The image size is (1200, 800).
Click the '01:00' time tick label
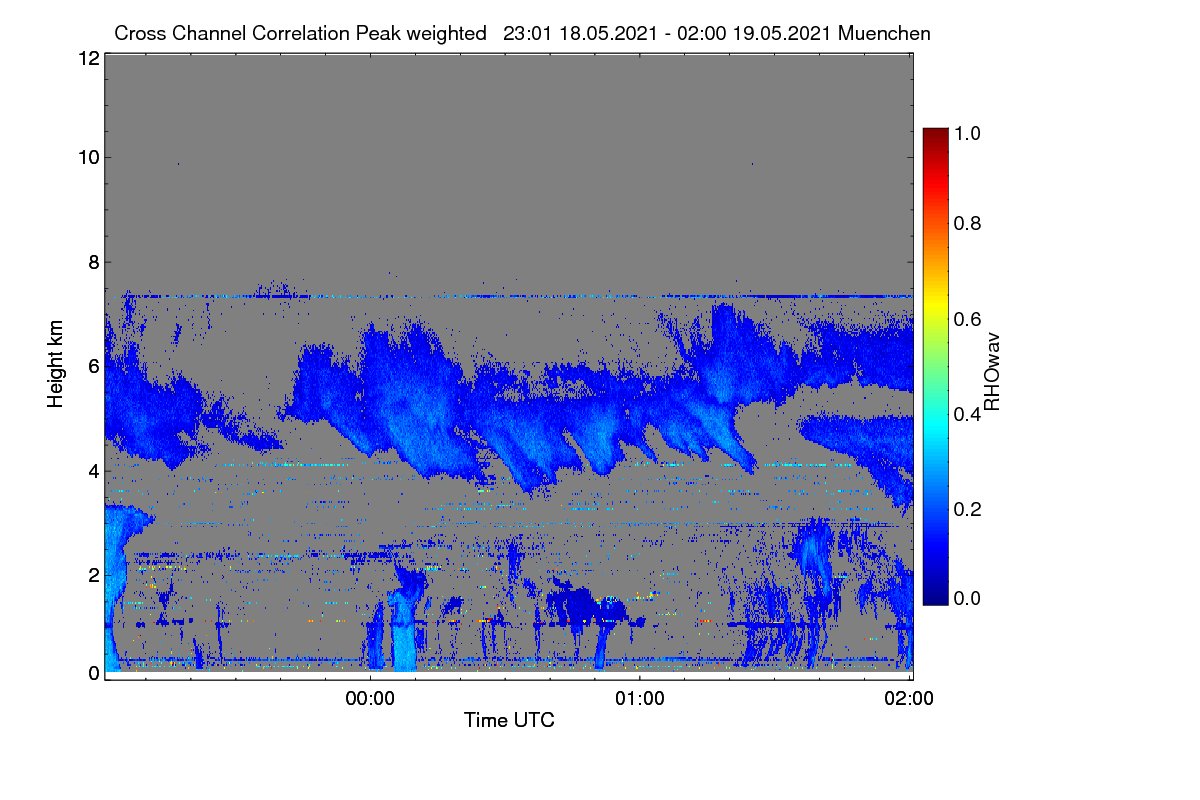[640, 699]
